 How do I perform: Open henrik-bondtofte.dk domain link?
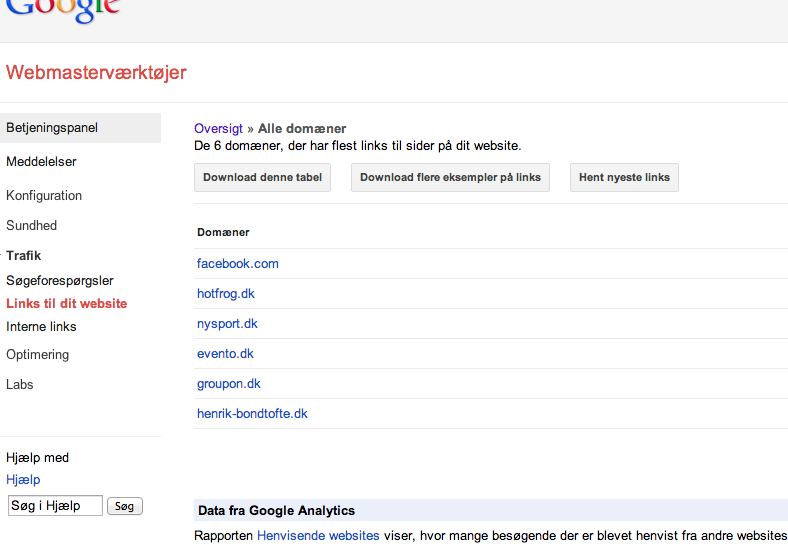tap(252, 414)
